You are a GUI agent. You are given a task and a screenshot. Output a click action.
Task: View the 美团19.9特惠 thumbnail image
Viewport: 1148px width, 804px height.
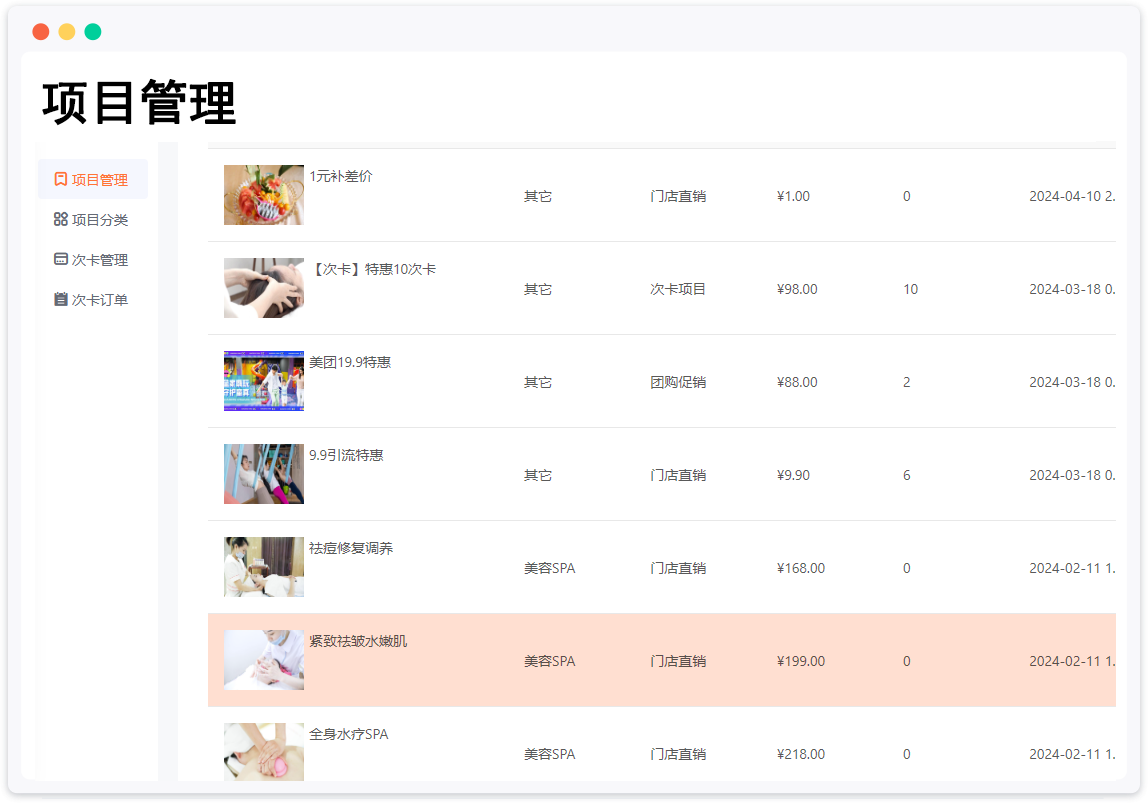click(264, 381)
